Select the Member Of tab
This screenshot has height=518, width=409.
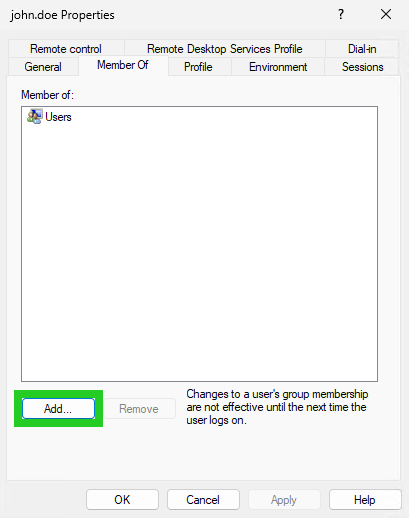(x=123, y=65)
